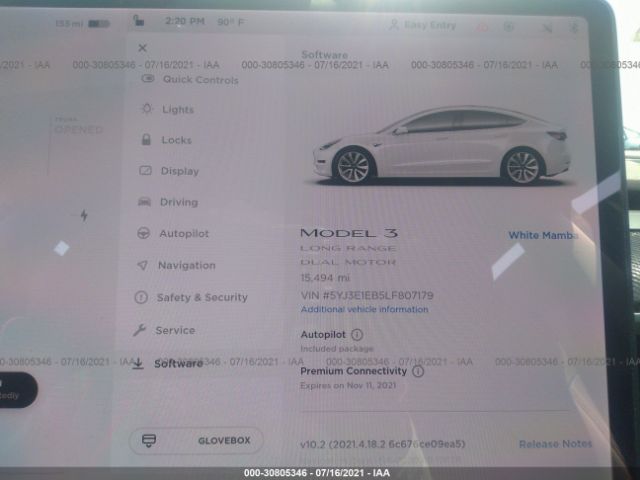Open the Driving settings
This screenshot has width=640, height=480.
tap(168, 202)
